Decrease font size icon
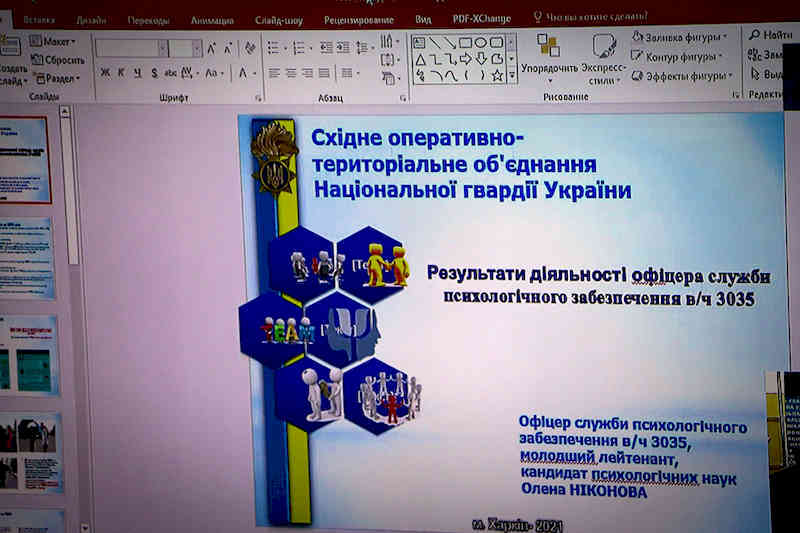800x533 pixels. point(228,49)
